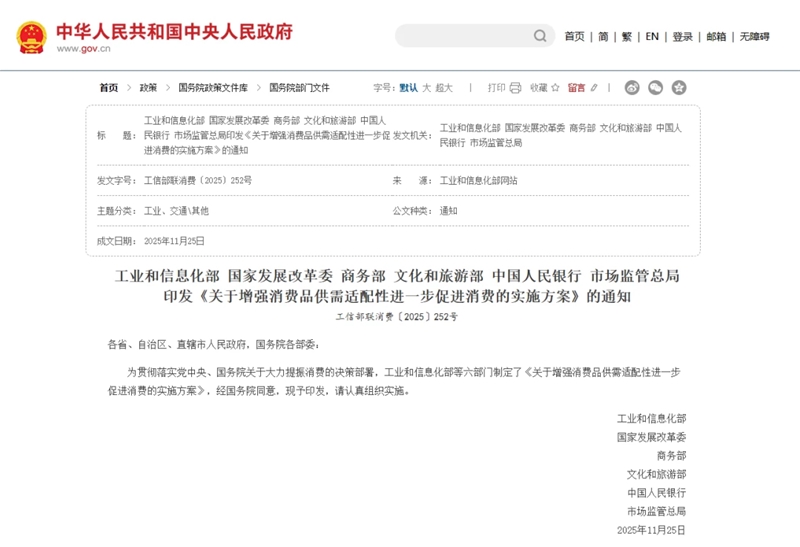Set font size to 超大
The image size is (800, 547).
[x=444, y=88]
